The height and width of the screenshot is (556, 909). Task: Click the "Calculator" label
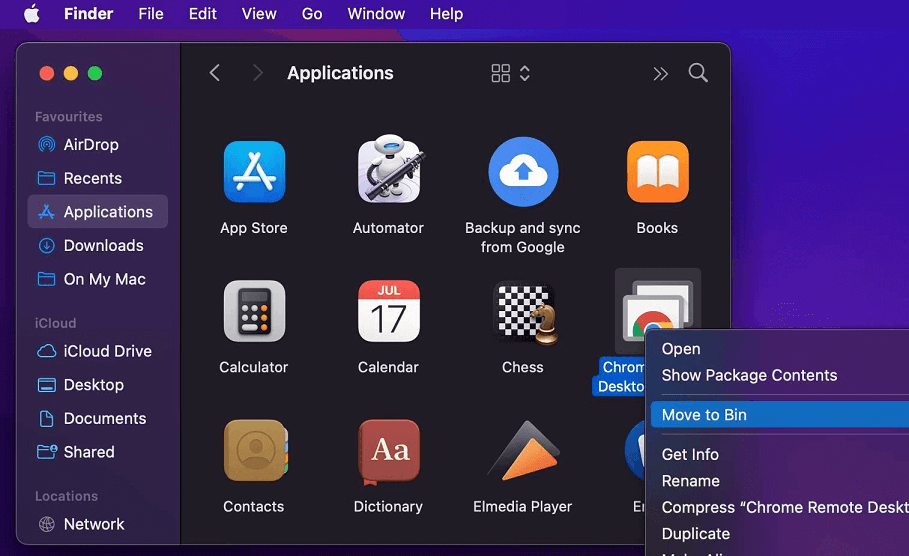pos(253,367)
